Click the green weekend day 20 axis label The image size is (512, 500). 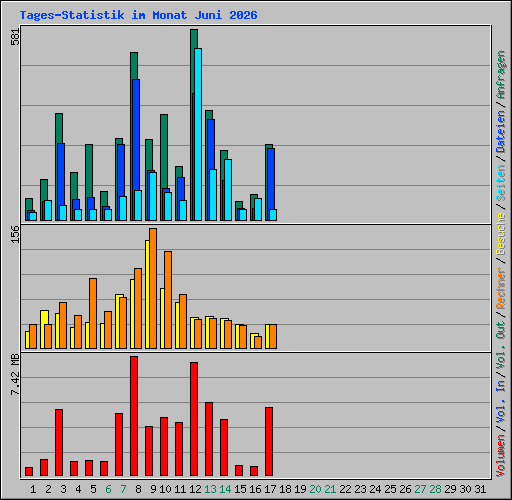[315, 489]
